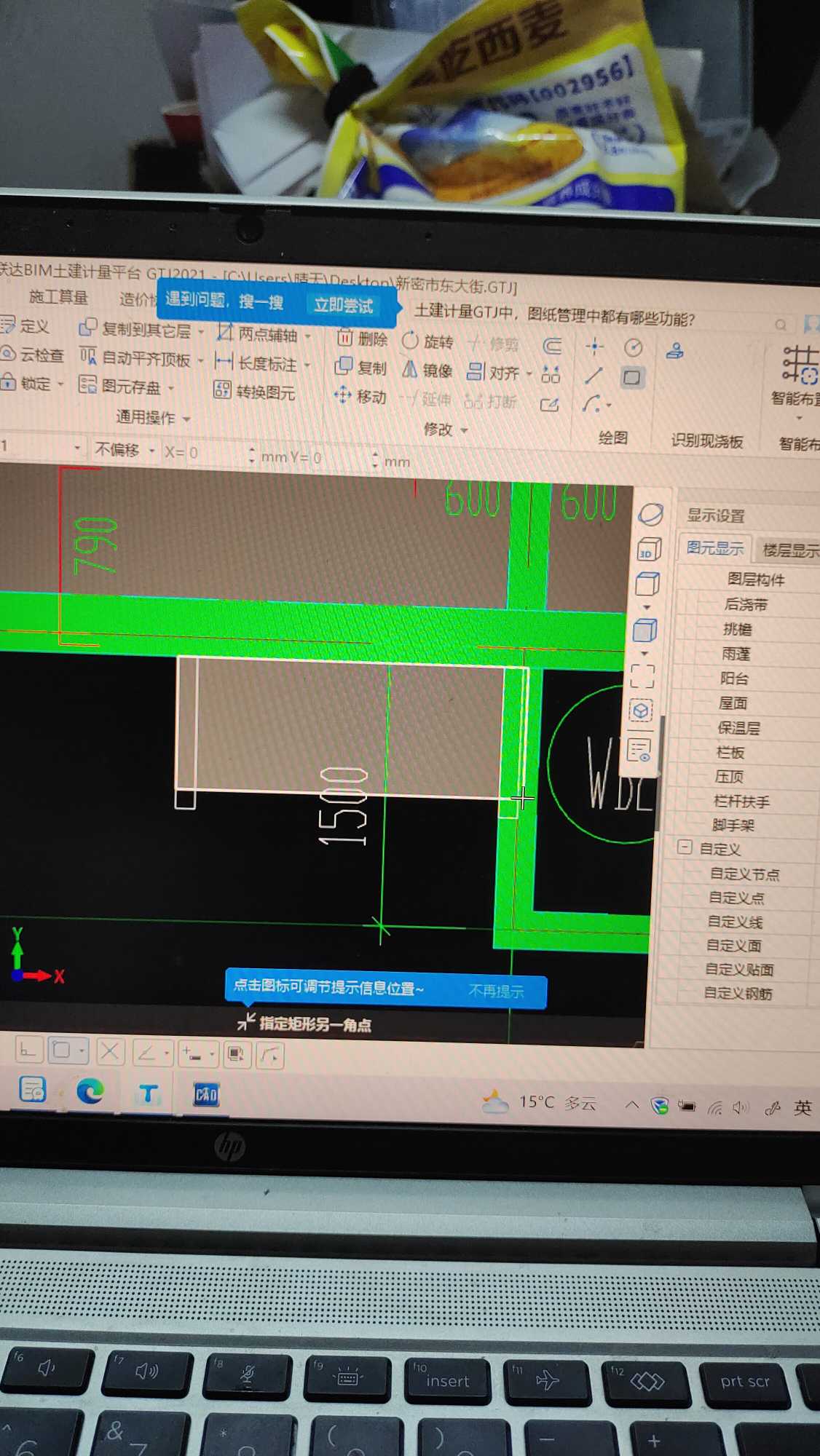Click 立即尝试 in the blue tip
820x1456 pixels.
(x=343, y=305)
